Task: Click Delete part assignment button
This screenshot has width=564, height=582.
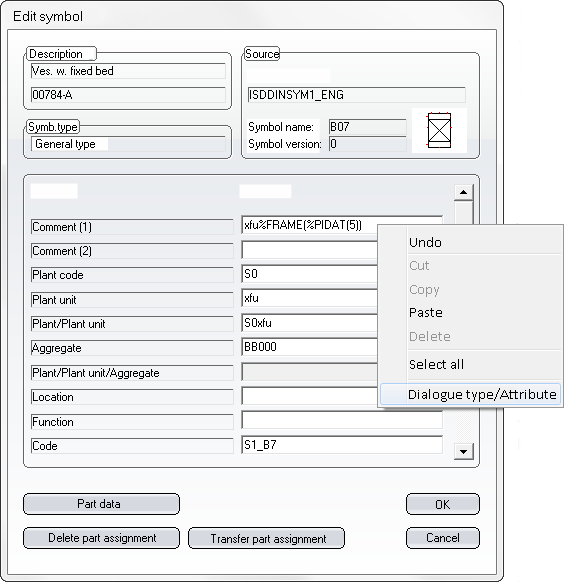Action: click(x=101, y=538)
